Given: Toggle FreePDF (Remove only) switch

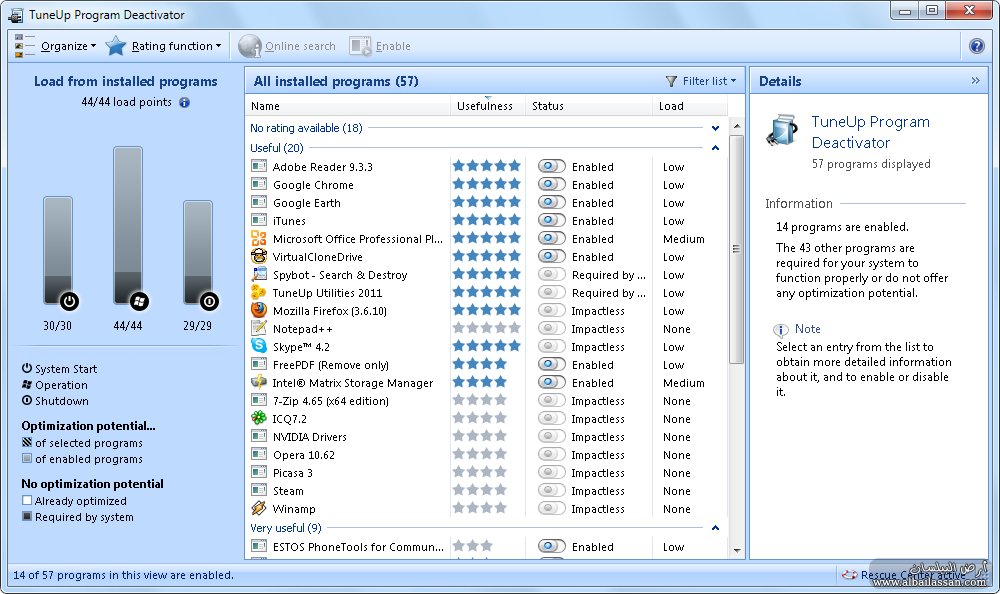Looking at the screenshot, I should point(552,364).
